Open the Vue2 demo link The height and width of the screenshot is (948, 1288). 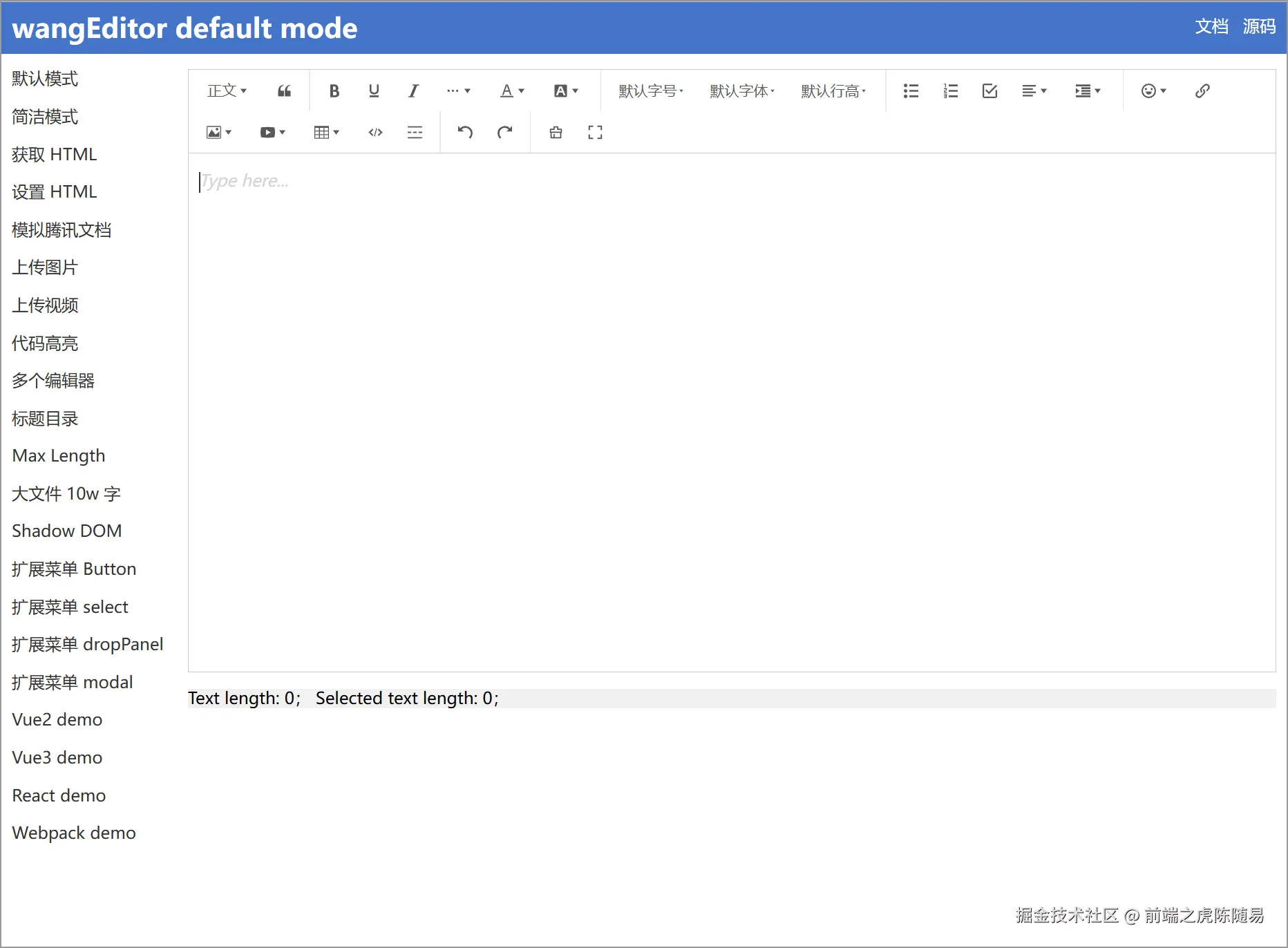(57, 720)
